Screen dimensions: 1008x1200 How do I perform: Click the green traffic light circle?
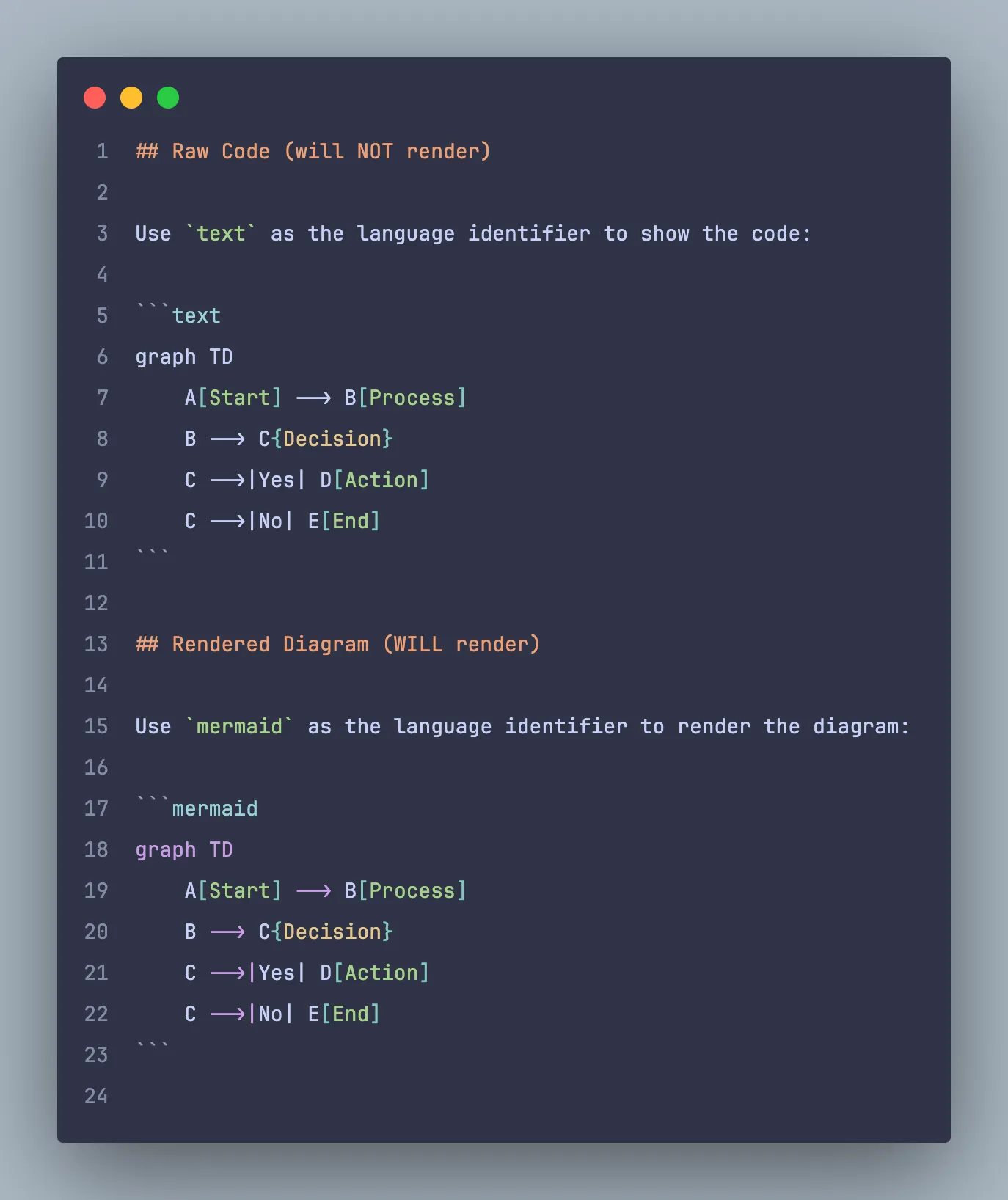pyautogui.click(x=168, y=97)
